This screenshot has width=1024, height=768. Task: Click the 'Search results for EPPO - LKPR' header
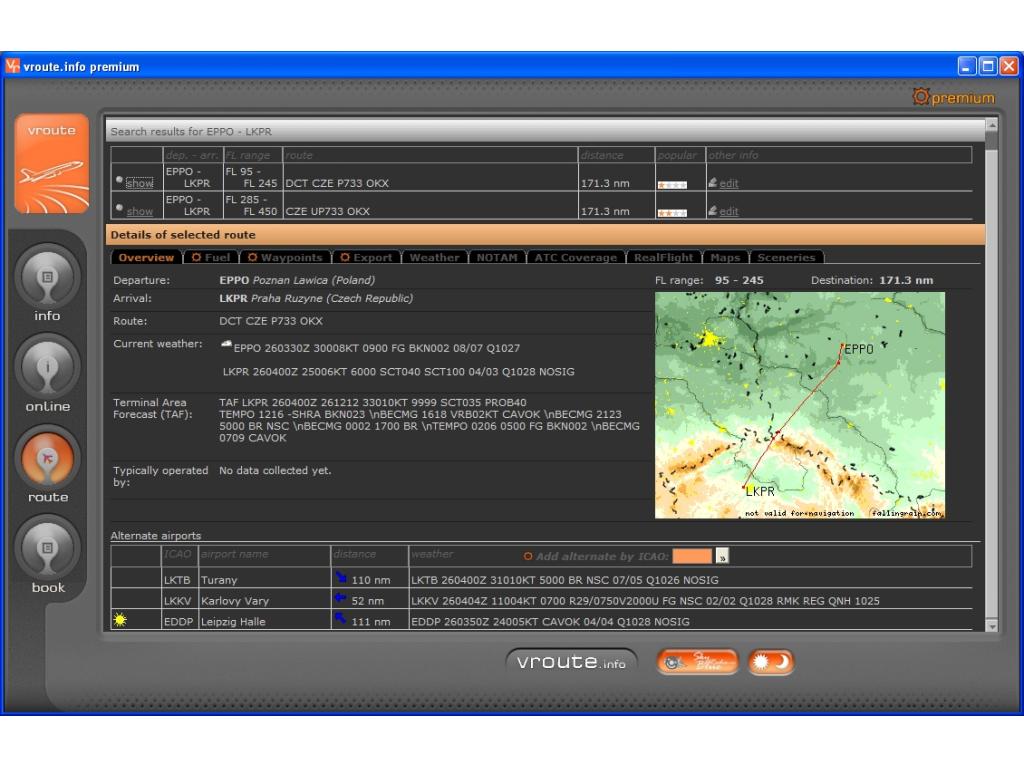pos(545,131)
